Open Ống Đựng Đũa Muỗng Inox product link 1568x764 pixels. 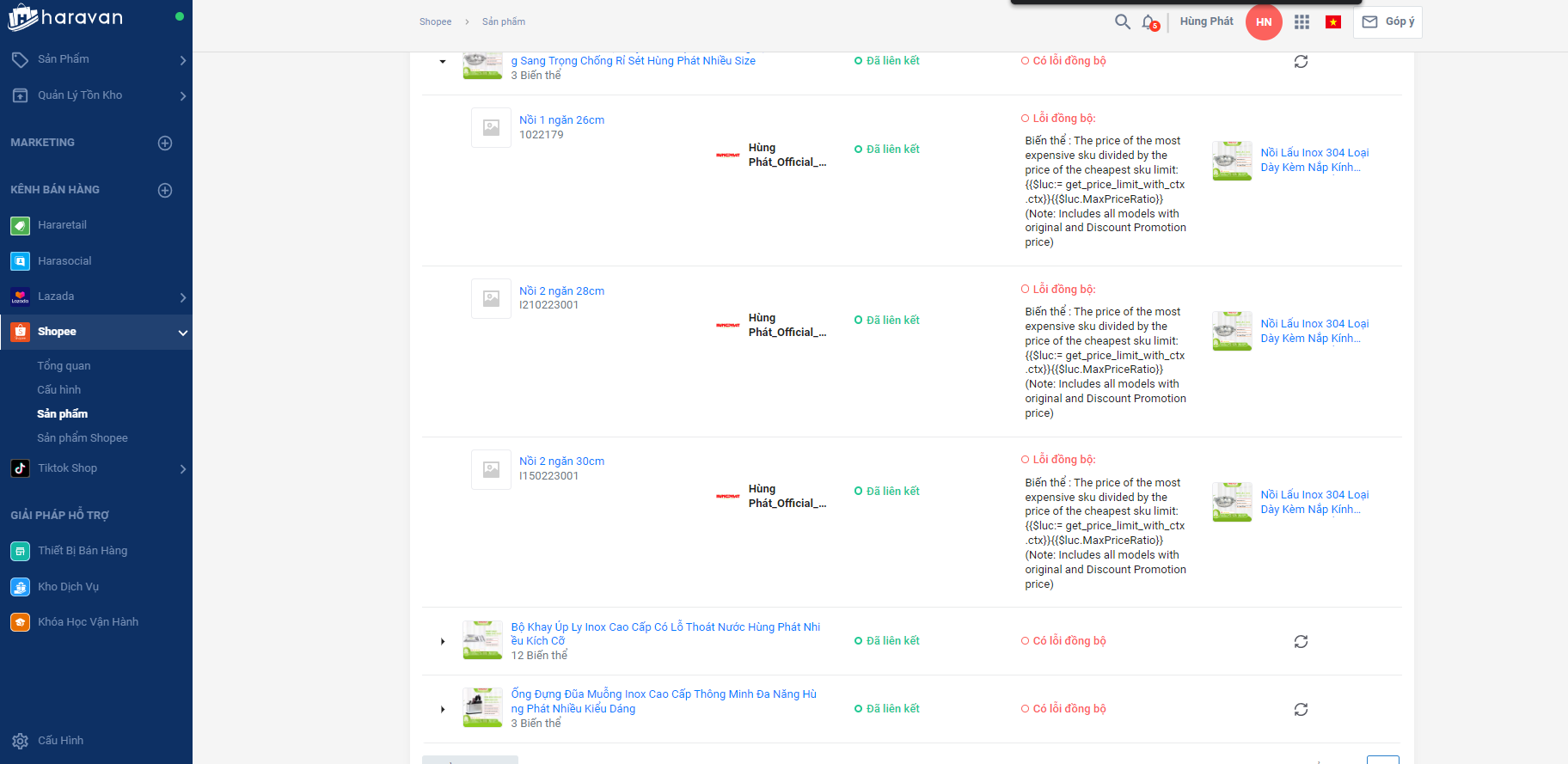664,701
